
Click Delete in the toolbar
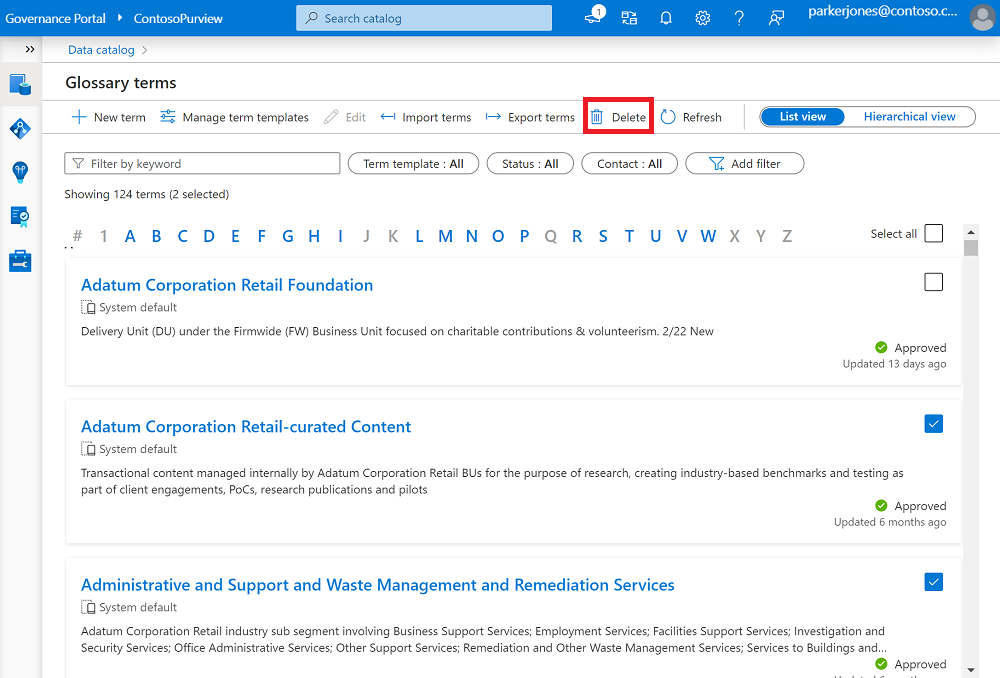618,117
